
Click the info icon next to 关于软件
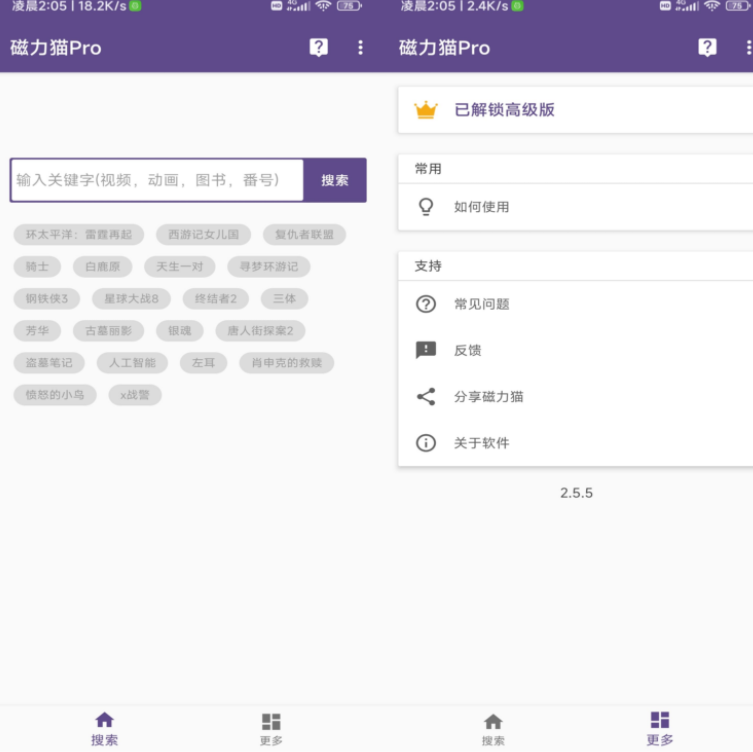click(425, 443)
